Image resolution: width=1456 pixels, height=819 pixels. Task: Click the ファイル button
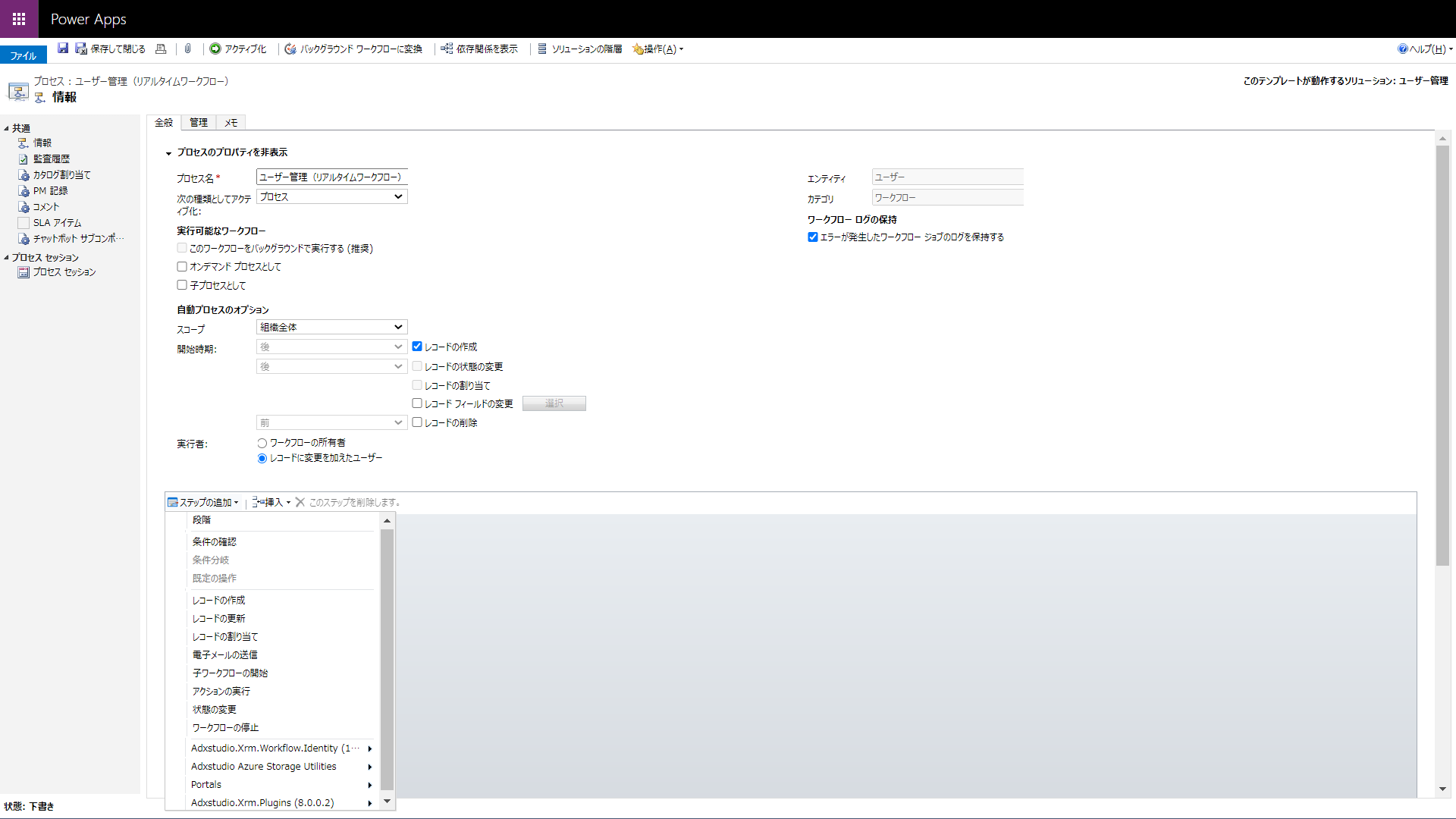pyautogui.click(x=23, y=55)
